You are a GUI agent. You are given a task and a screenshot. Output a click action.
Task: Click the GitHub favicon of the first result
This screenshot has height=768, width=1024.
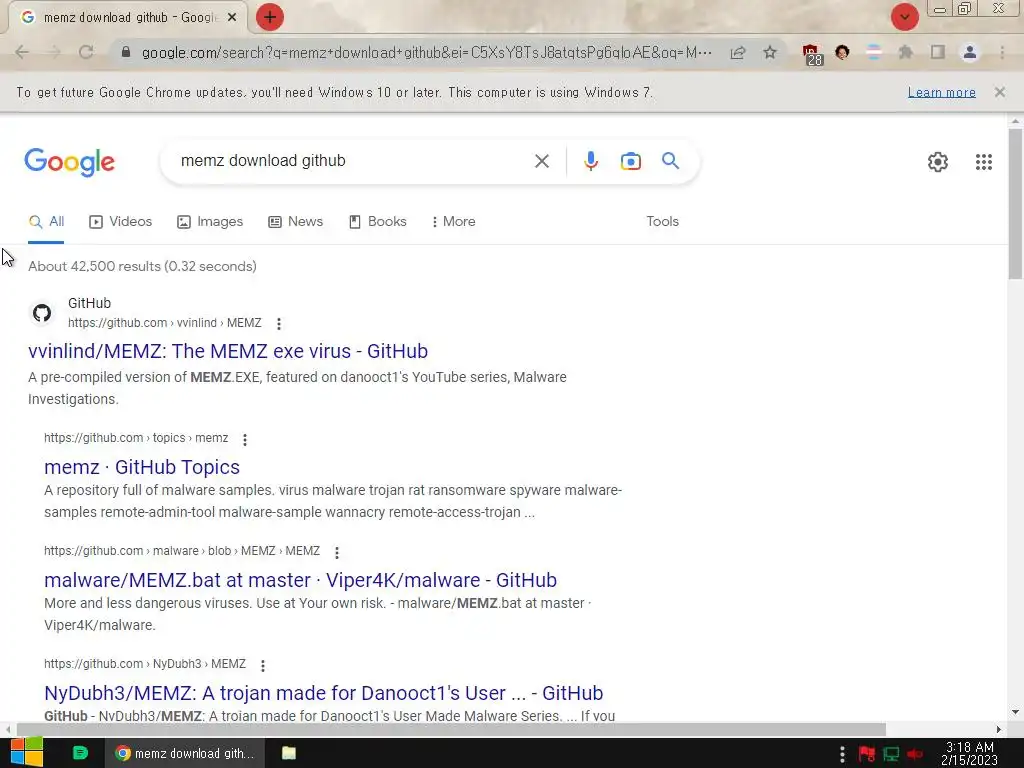pyautogui.click(x=42, y=313)
